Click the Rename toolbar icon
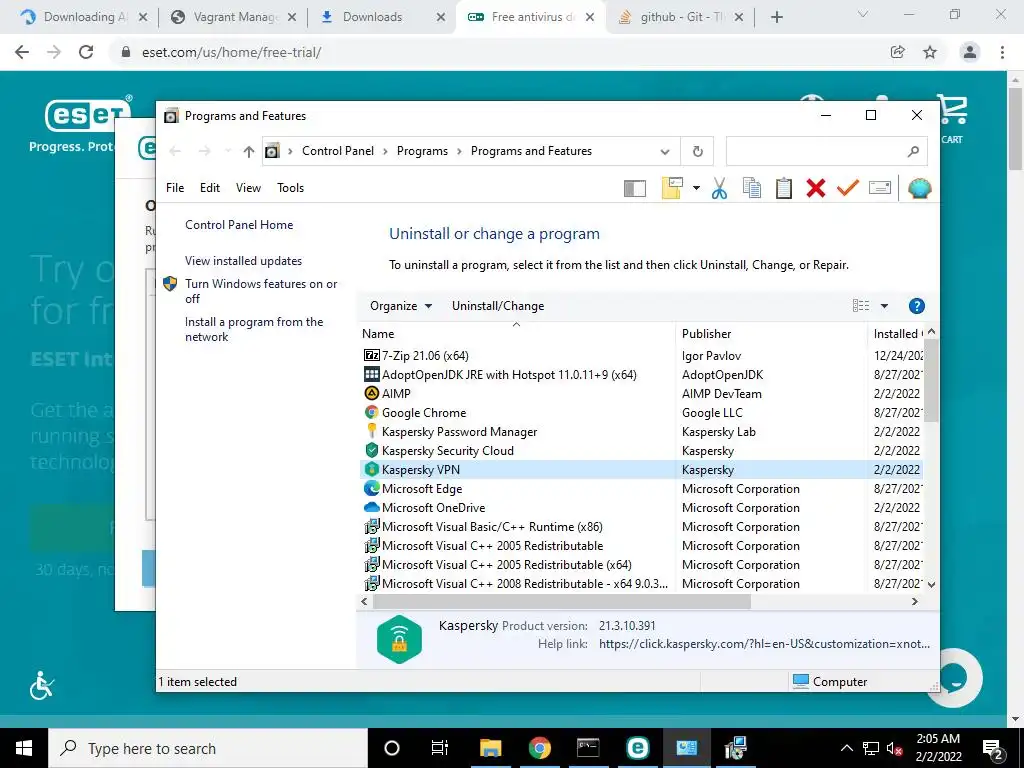The height and width of the screenshot is (768, 1024). 880,188
